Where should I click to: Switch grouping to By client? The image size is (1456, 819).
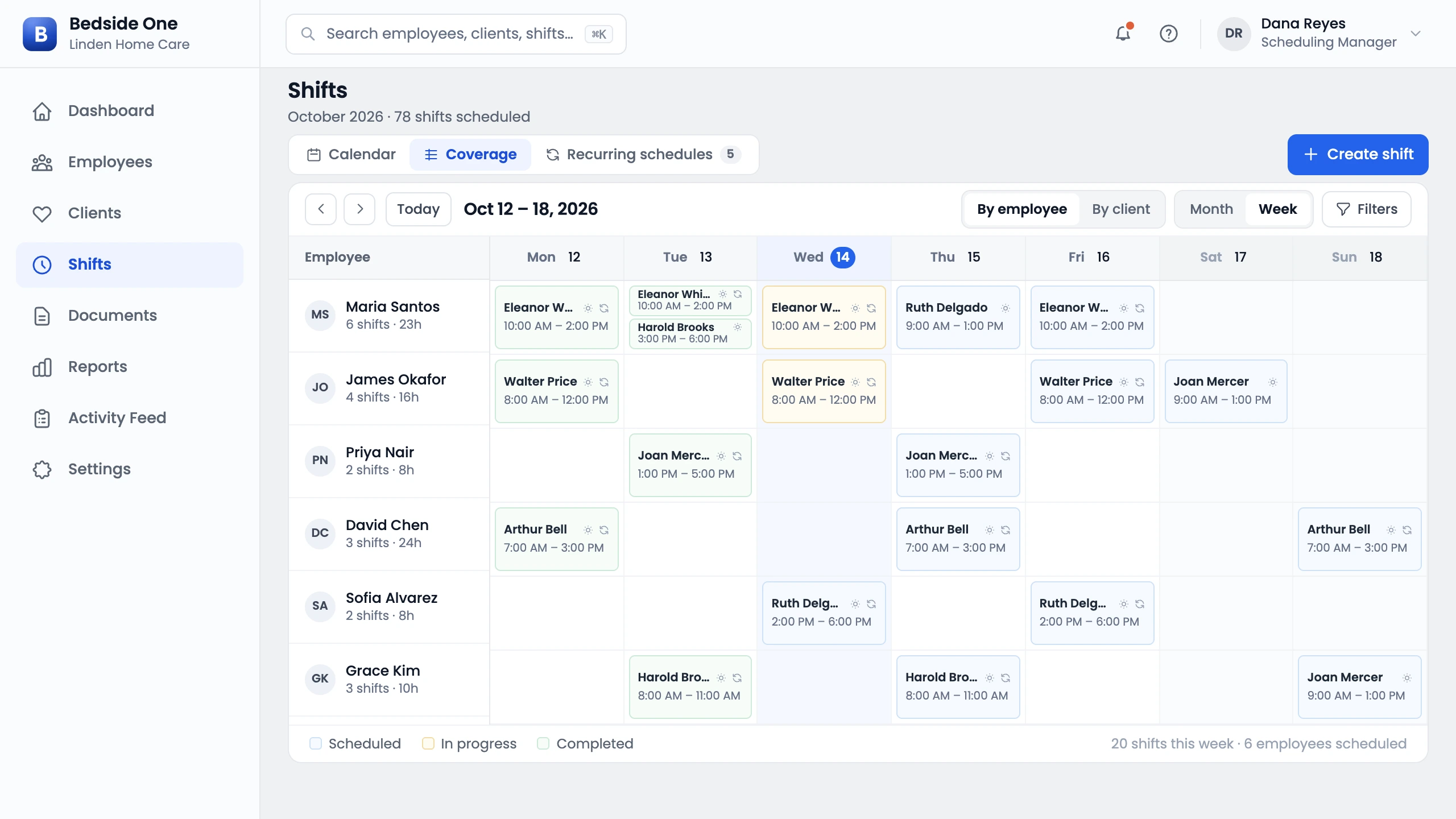point(1120,209)
